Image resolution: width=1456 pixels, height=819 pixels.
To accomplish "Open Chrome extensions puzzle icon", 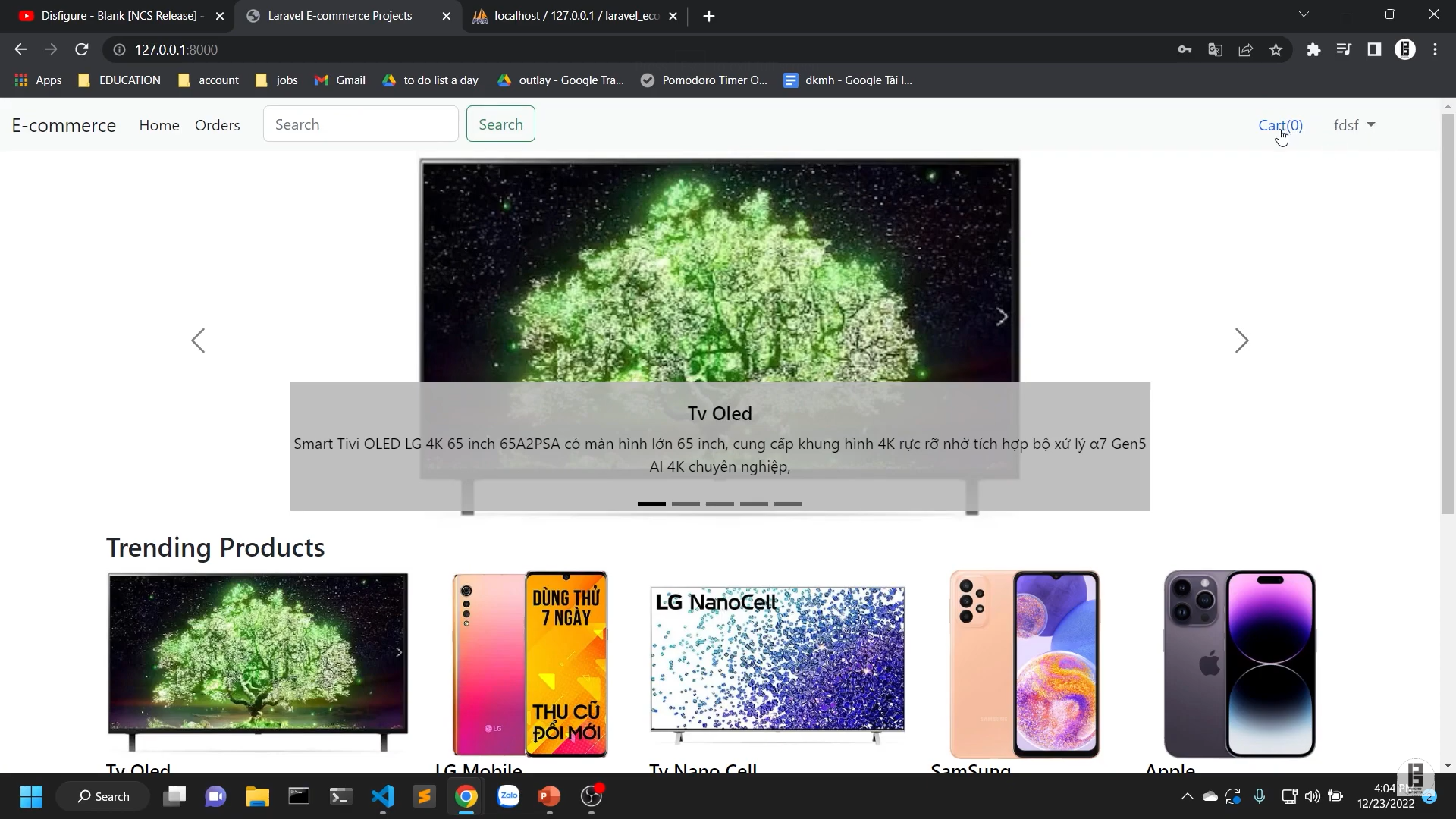I will (x=1313, y=49).
